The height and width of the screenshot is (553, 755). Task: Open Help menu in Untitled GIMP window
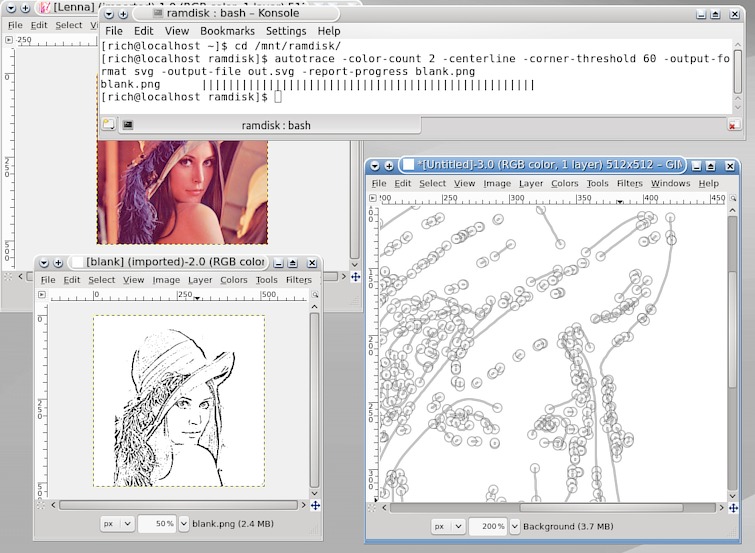(708, 184)
